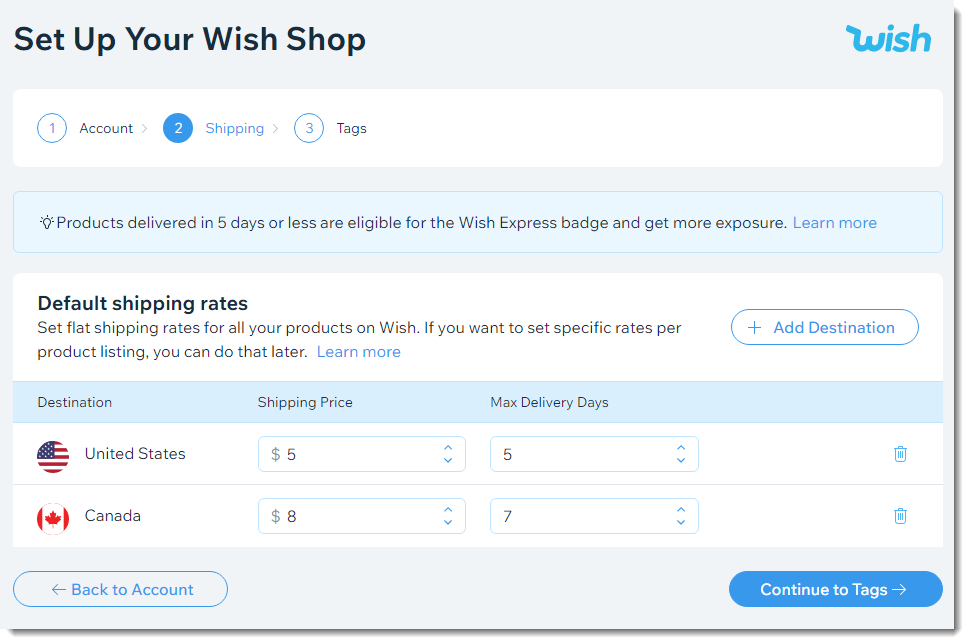Delete the Canada destination row
Image resolution: width=969 pixels, height=644 pixels.
(x=900, y=515)
